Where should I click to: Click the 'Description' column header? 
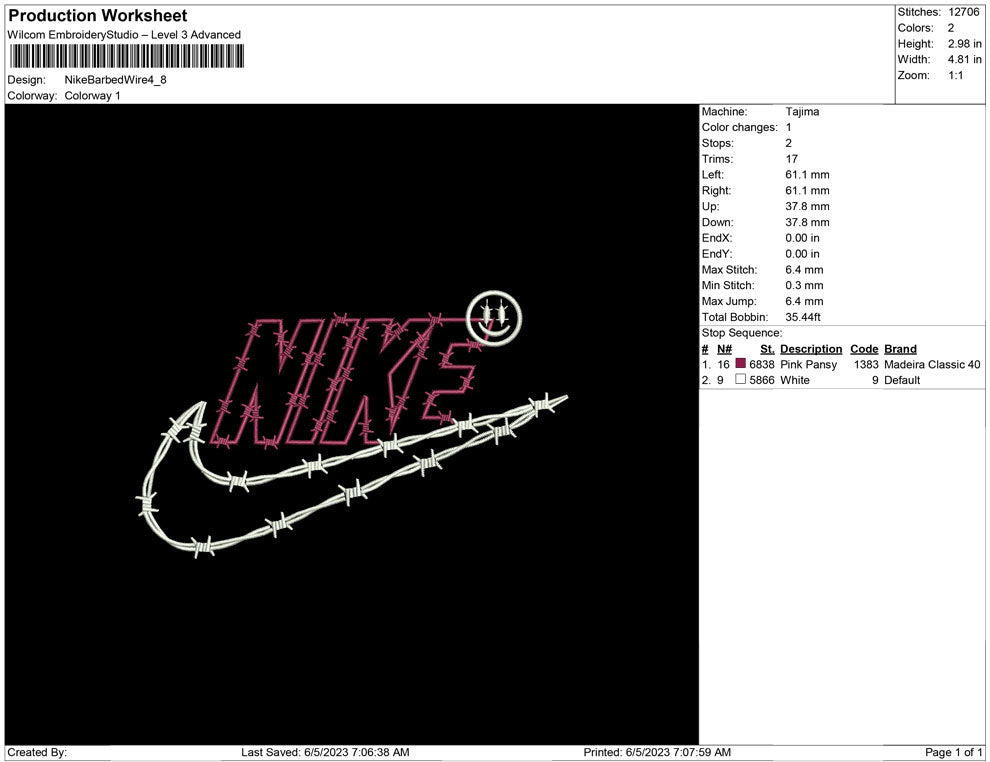811,349
